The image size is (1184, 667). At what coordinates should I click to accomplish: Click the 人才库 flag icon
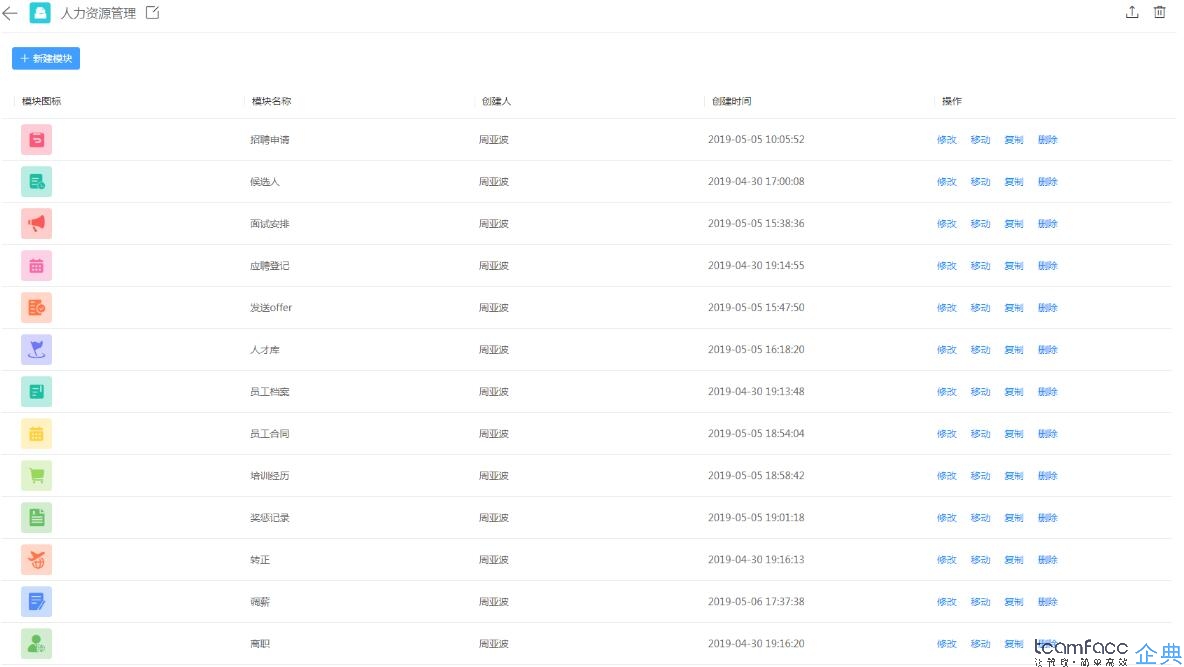36,350
